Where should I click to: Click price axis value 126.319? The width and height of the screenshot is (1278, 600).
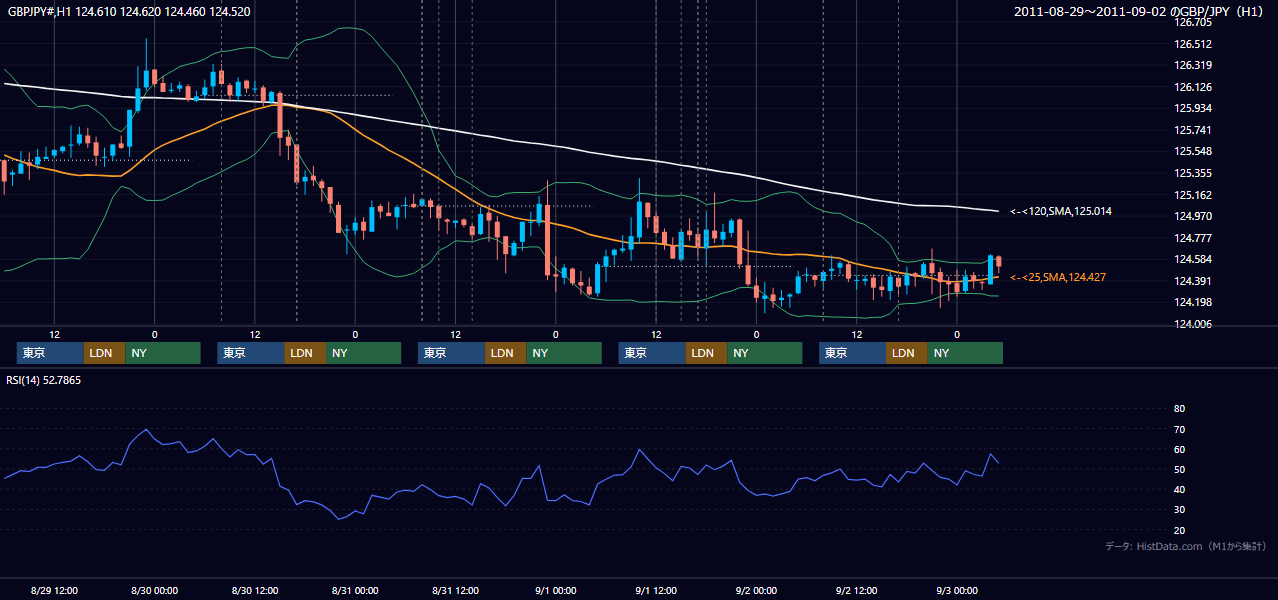(x=1192, y=65)
